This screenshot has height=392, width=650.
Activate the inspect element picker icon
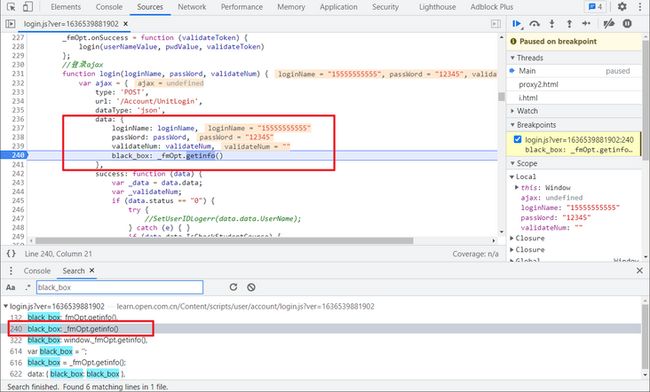[x=11, y=7]
